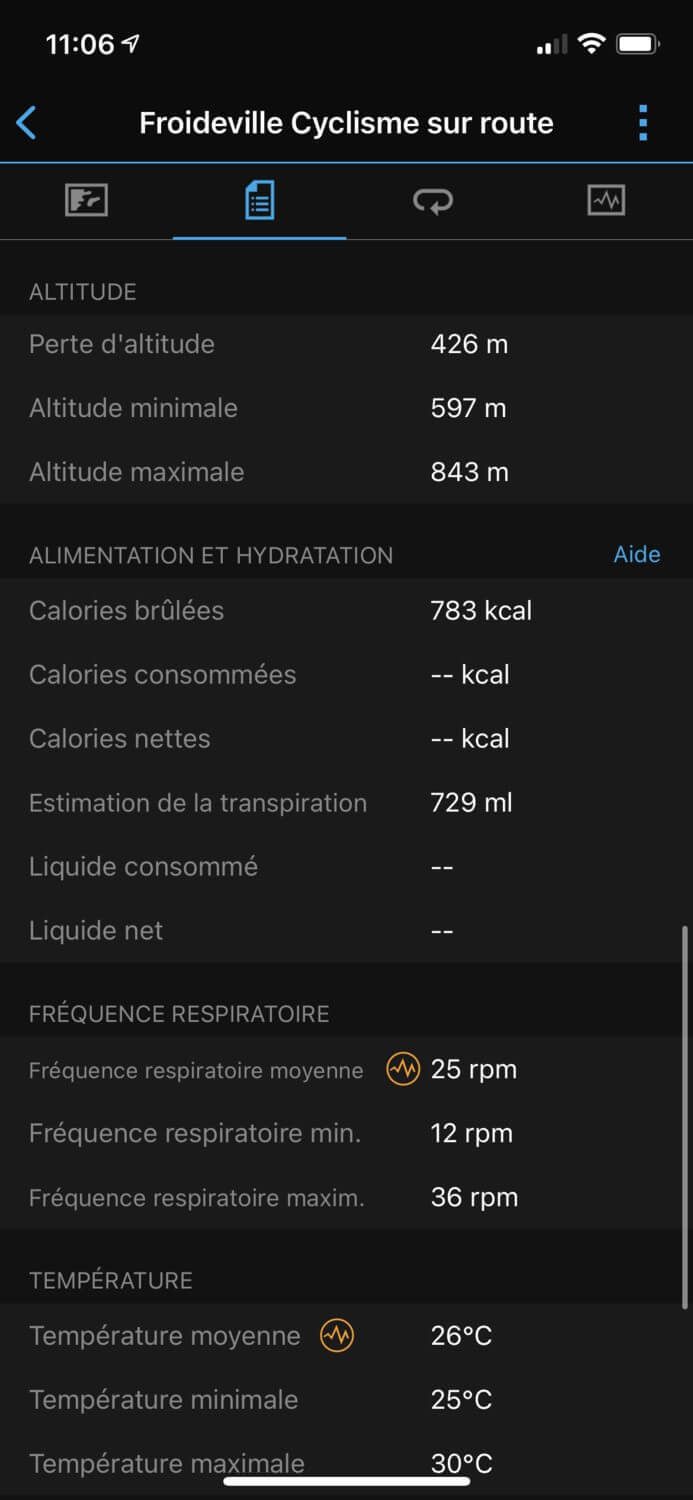This screenshot has height=1500, width=693.
Task: Tap the home indicator bar
Action: (346, 1480)
